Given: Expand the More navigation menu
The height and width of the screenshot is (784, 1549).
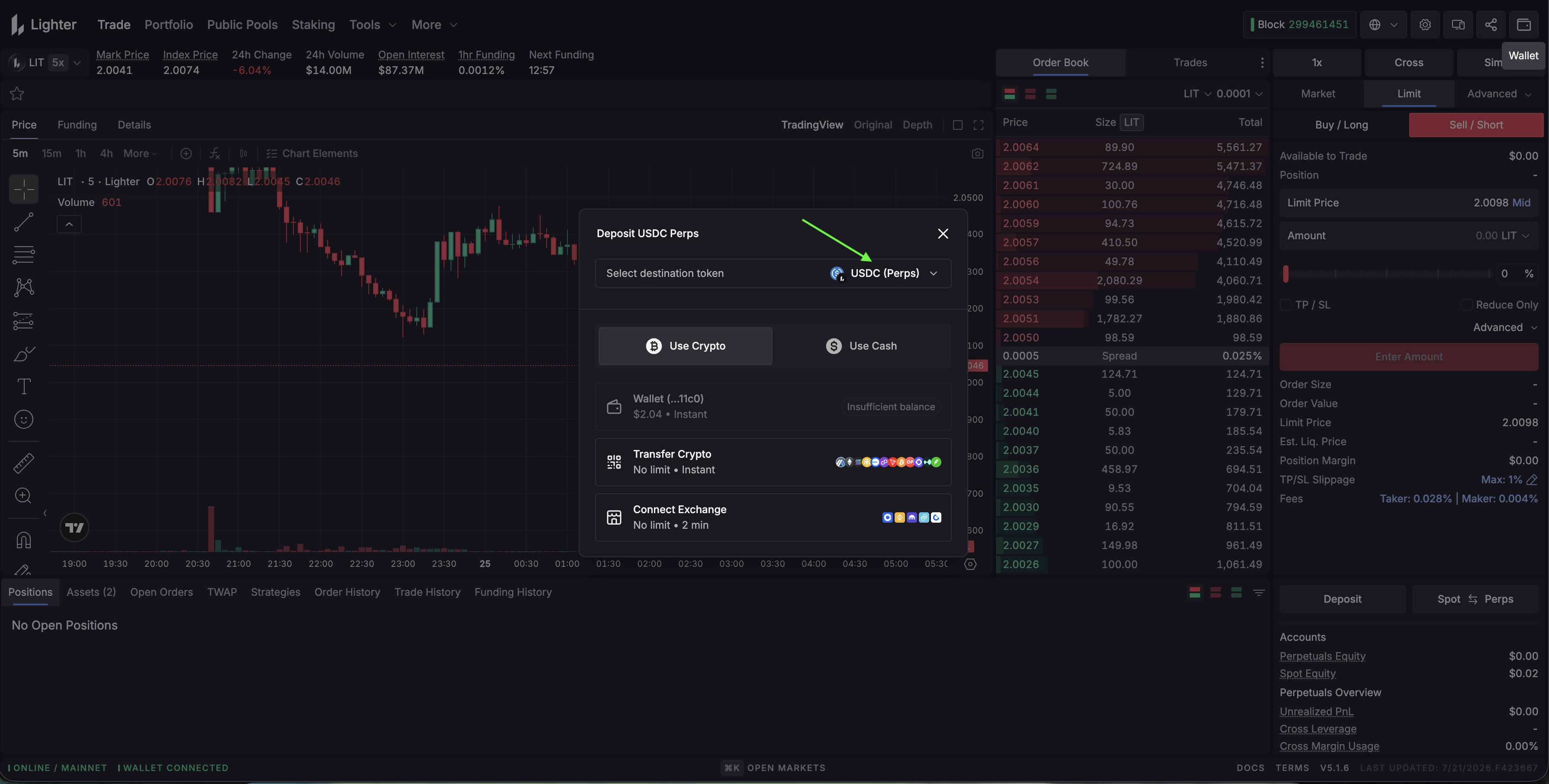Looking at the screenshot, I should tap(434, 25).
